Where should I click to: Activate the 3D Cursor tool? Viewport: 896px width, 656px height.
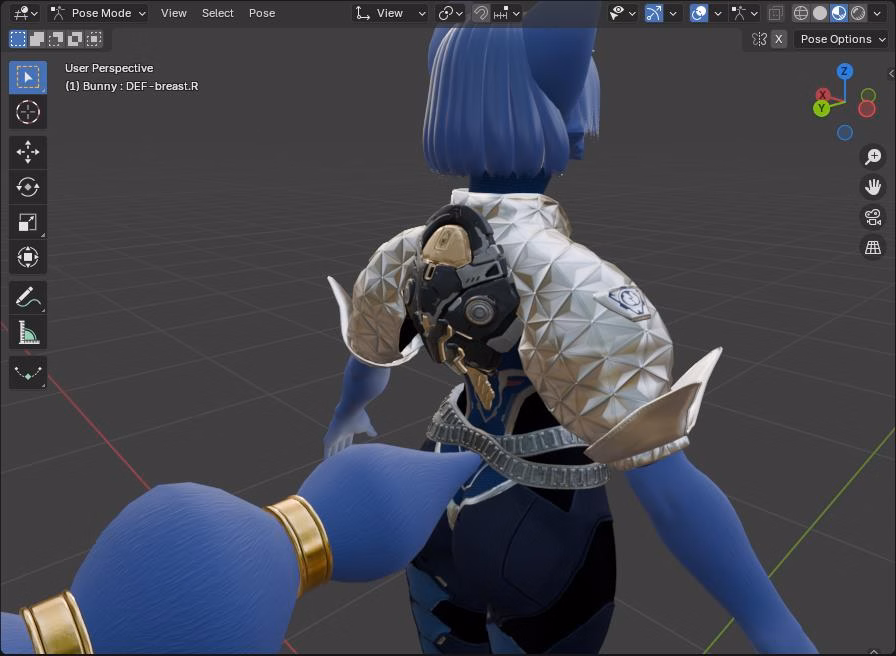[27, 112]
